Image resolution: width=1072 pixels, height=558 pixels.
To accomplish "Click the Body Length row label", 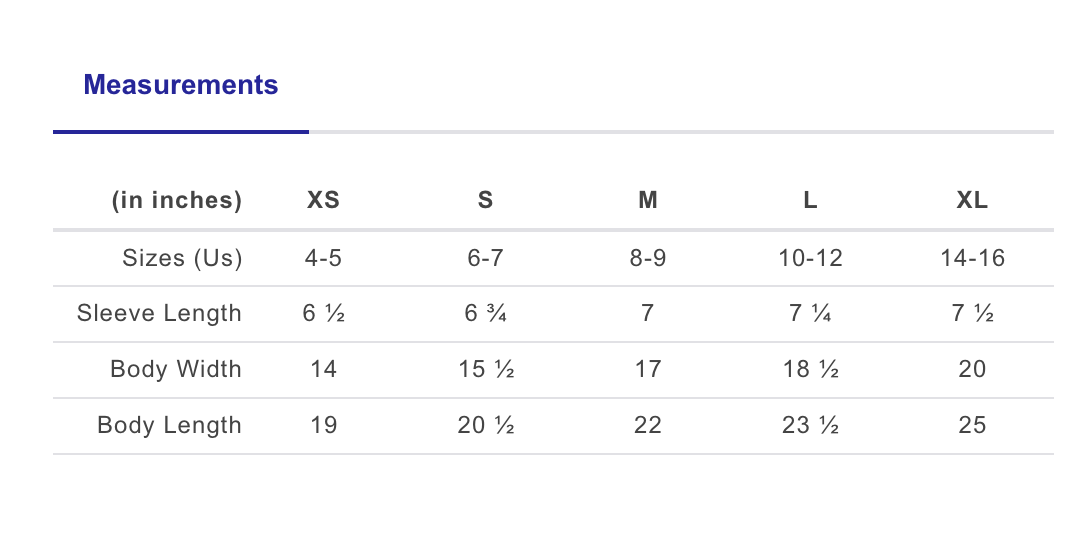I will [170, 425].
